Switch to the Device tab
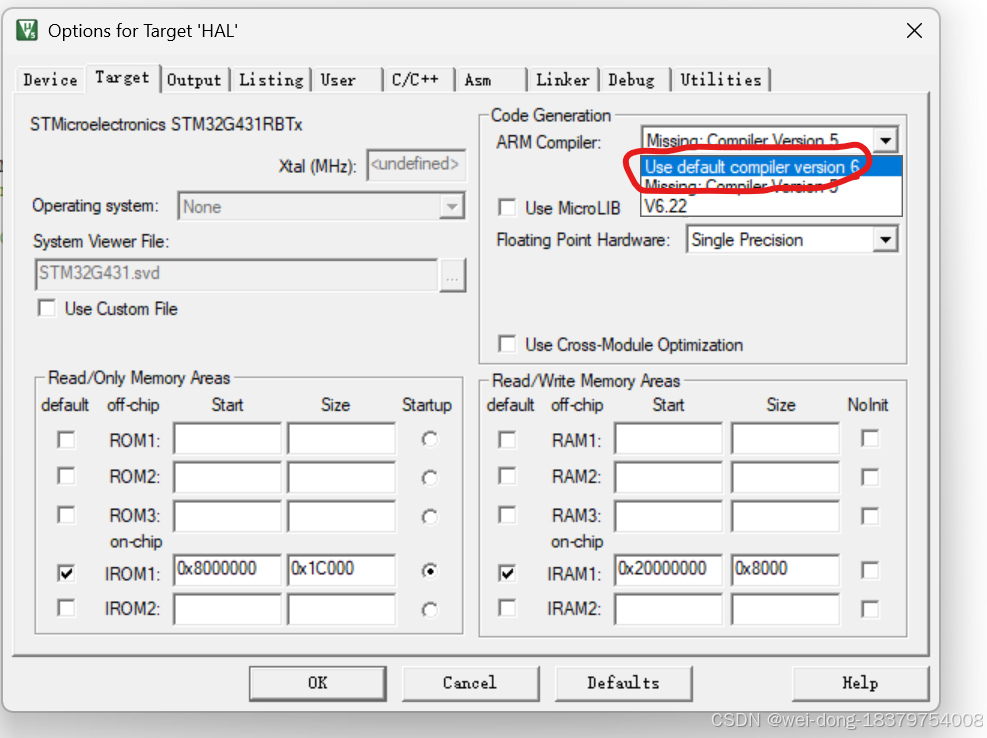Screen dimensions: 987x738 [50, 80]
